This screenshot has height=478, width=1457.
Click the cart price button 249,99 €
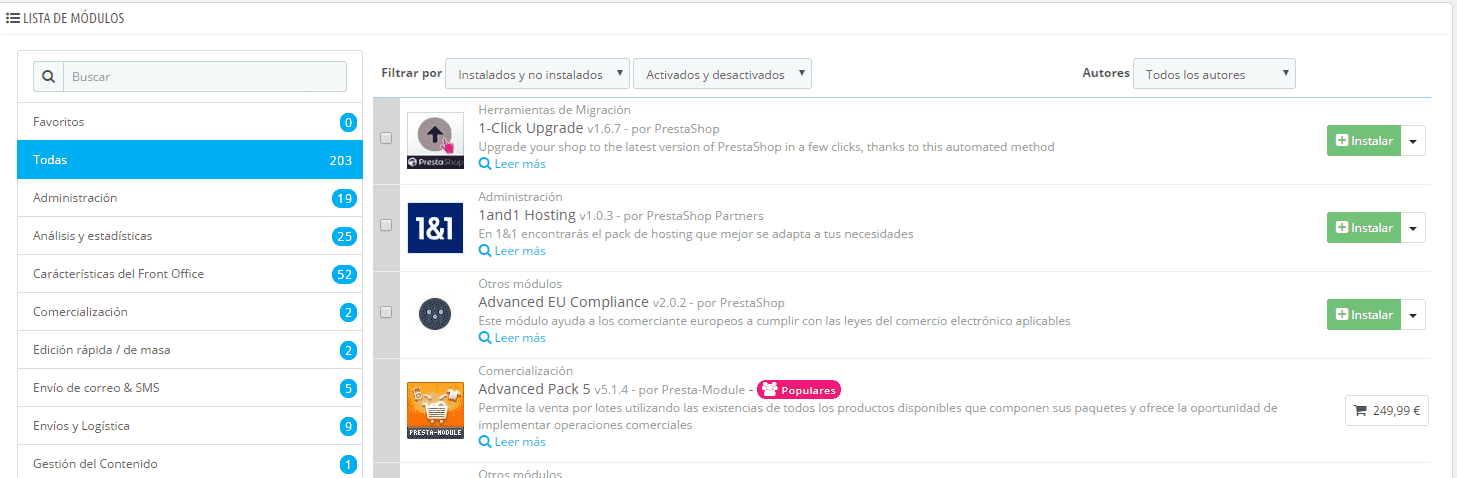pyautogui.click(x=1387, y=410)
